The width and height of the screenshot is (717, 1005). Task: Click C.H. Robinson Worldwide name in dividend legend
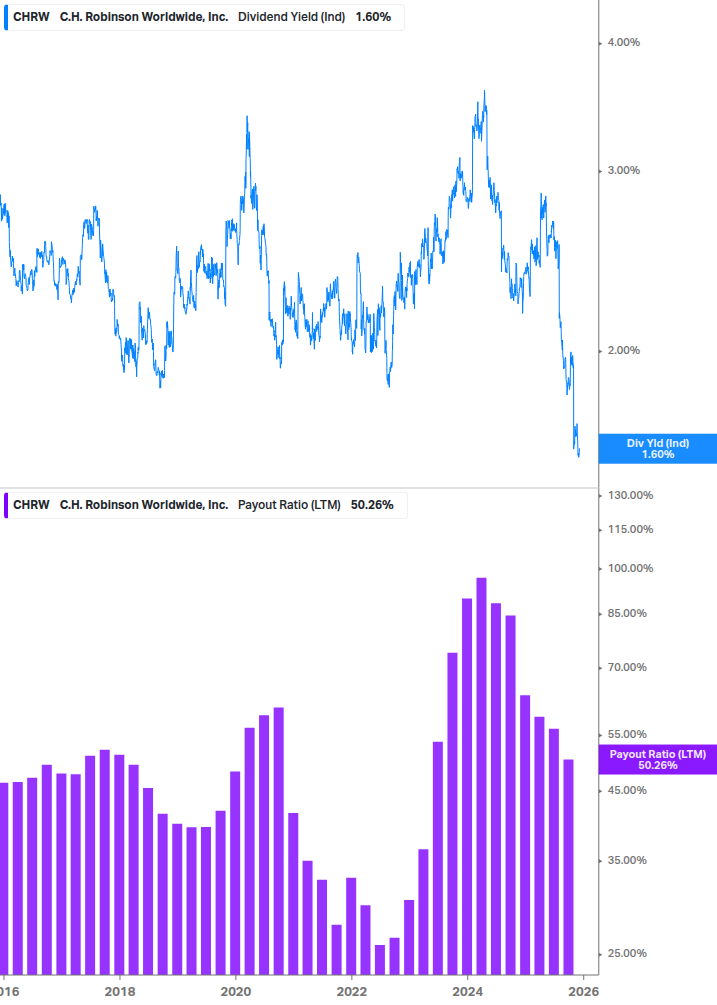click(x=144, y=17)
